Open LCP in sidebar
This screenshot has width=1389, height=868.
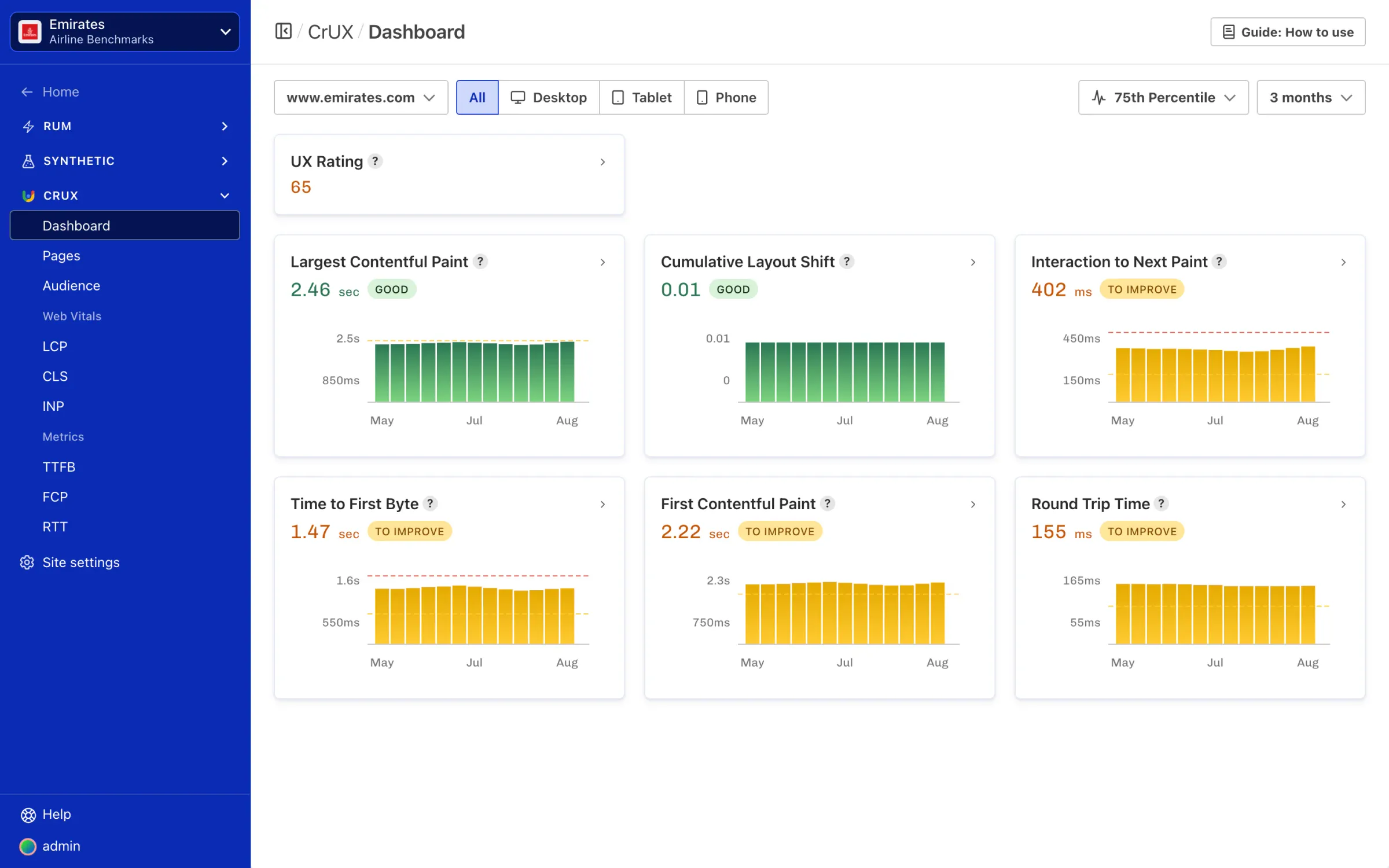click(55, 346)
